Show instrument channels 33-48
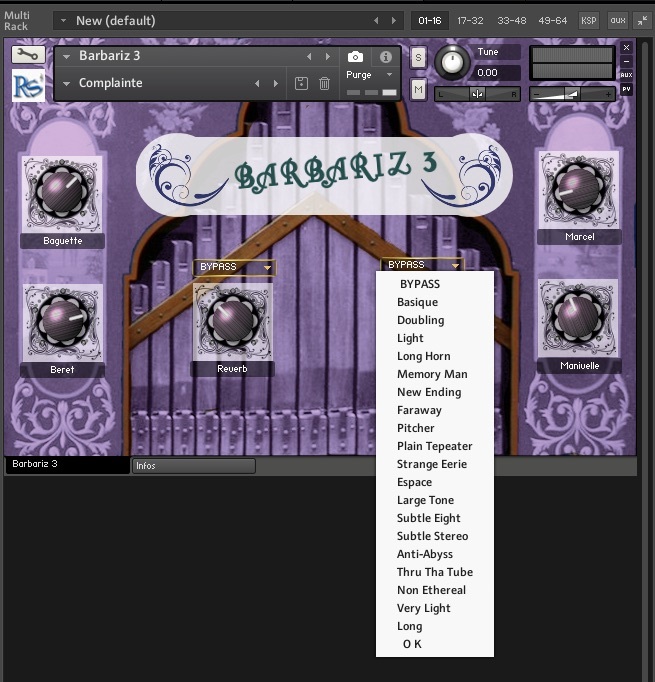The image size is (655, 682). [511, 20]
